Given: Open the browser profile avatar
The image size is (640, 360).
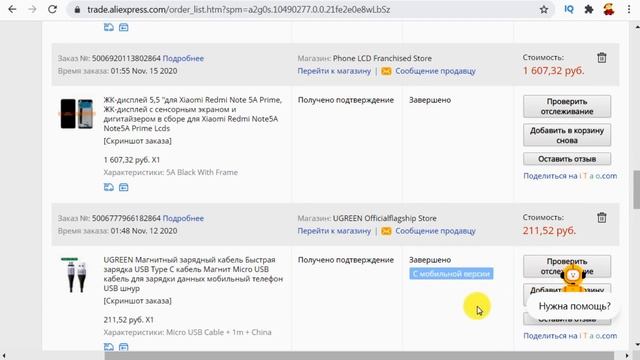Looking at the screenshot, I should [609, 9].
